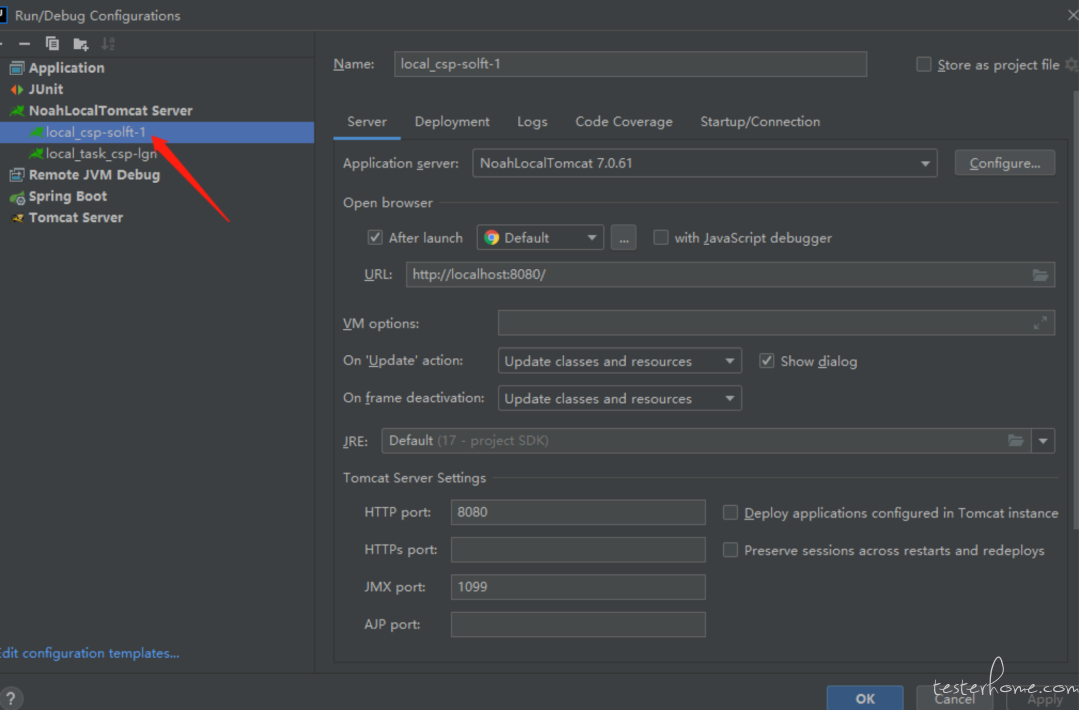The image size is (1080, 710).
Task: Open Edit configuration templates link
Action: pos(90,653)
